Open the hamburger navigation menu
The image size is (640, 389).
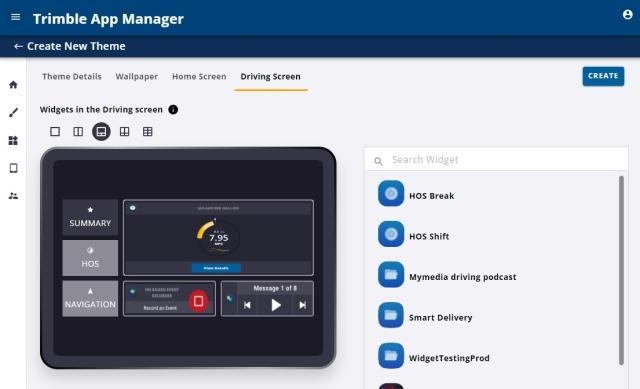16,17
